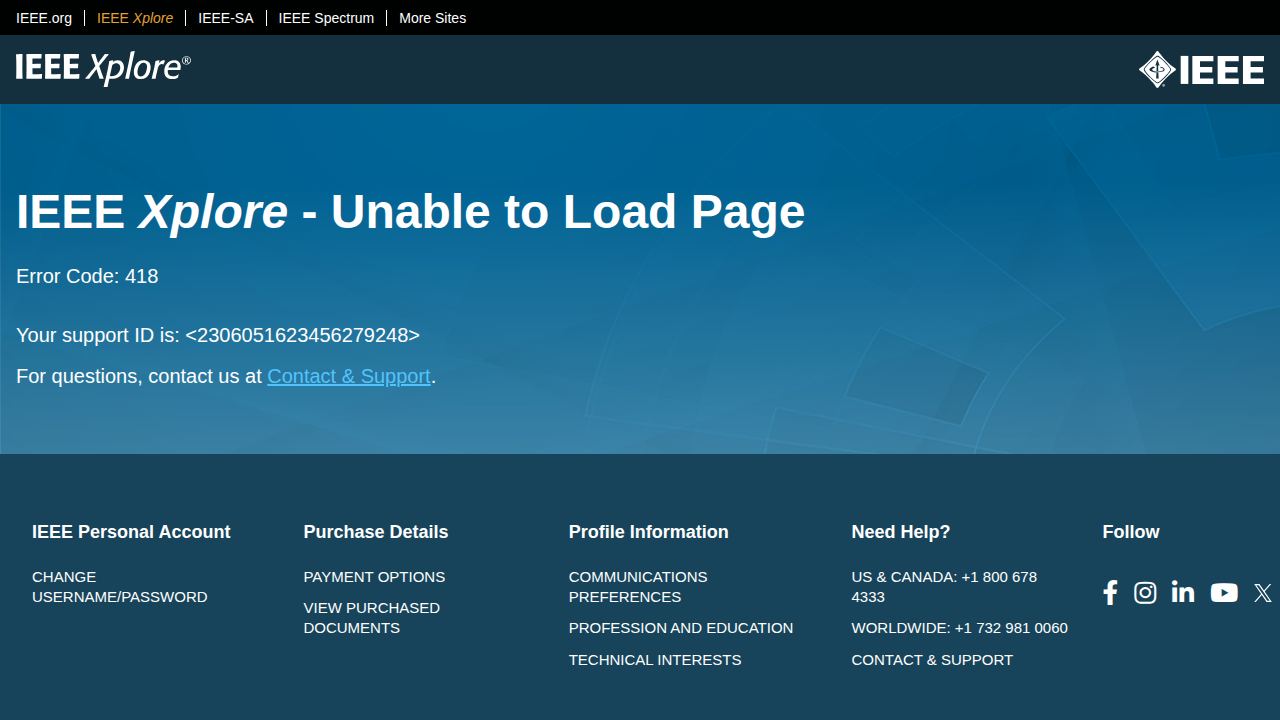This screenshot has height=720, width=1280.
Task: Open Technical Interests link
Action: [655, 660]
